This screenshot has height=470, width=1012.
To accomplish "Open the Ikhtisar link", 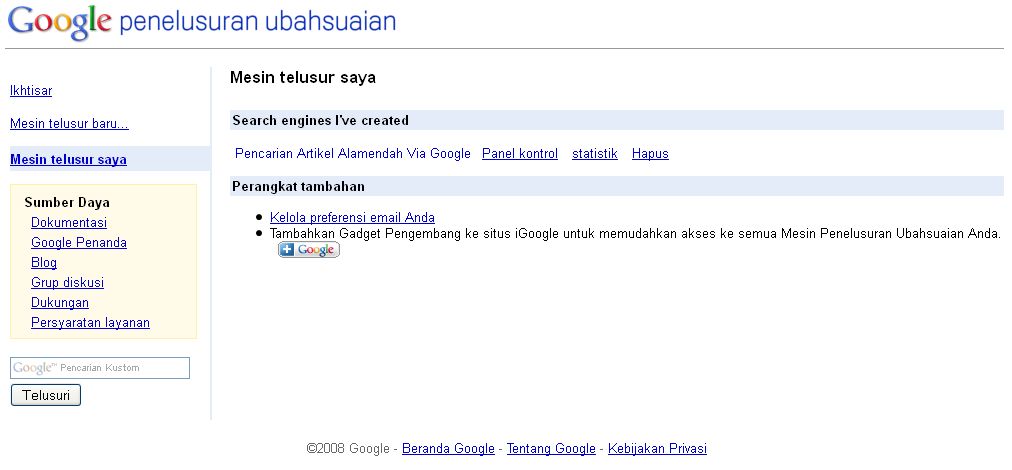I will click(31, 90).
